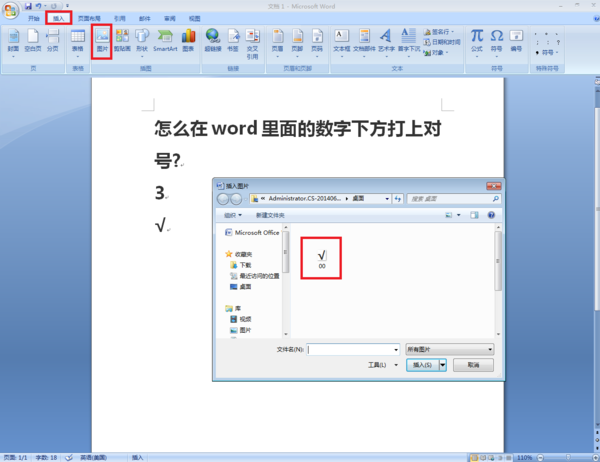Screen dimensions: 600x462
Task: Click the Office button orb
Action: click(x=11, y=10)
